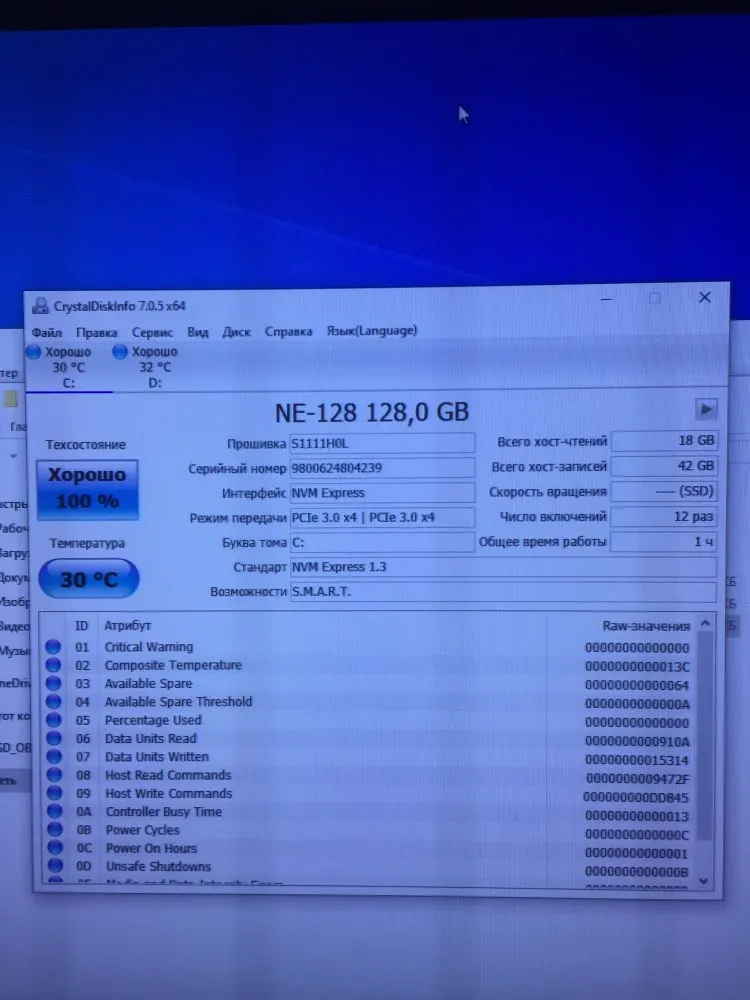Screen dimensions: 750x1000
Task: Click power on count value 12 раз
Action: tap(663, 517)
